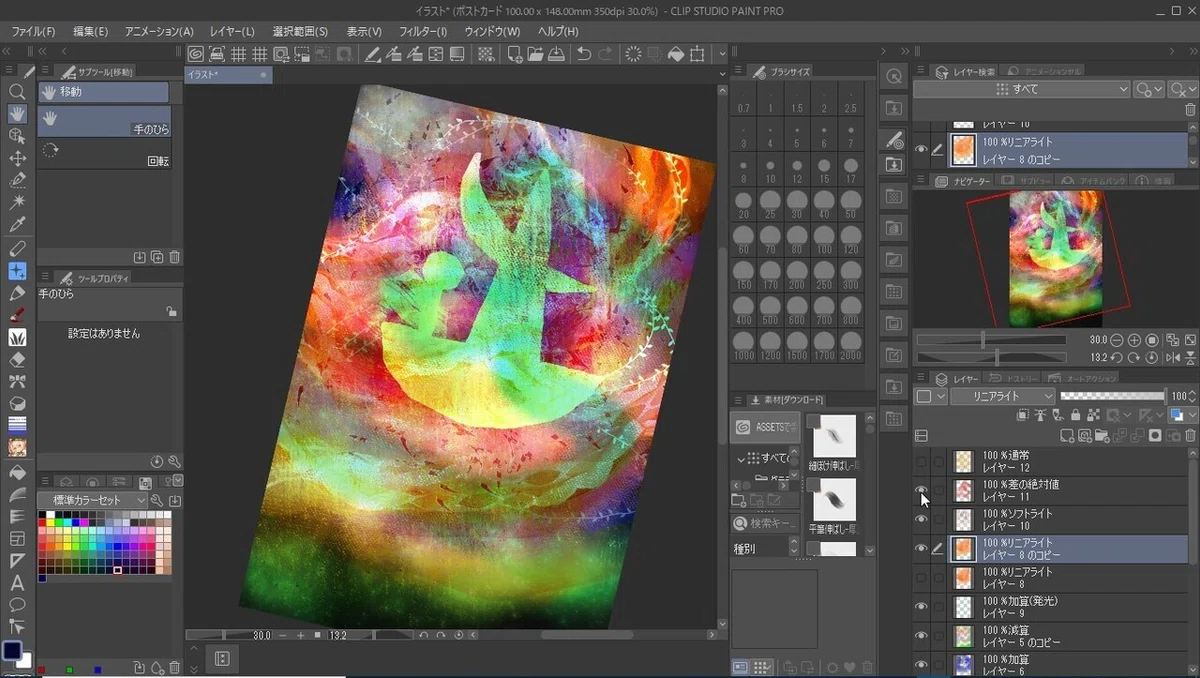The height and width of the screenshot is (678, 1200).
Task: Open the 標準カラーセット color set dropdown
Action: click(x=93, y=500)
